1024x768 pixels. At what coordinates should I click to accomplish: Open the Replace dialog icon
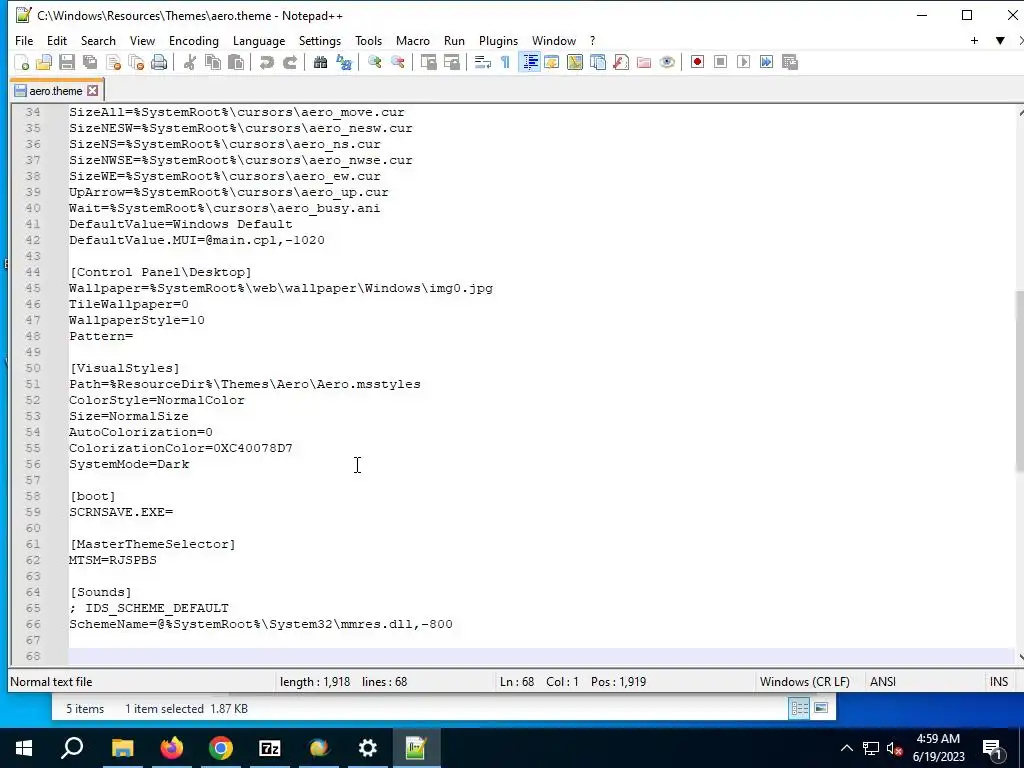coord(344,62)
